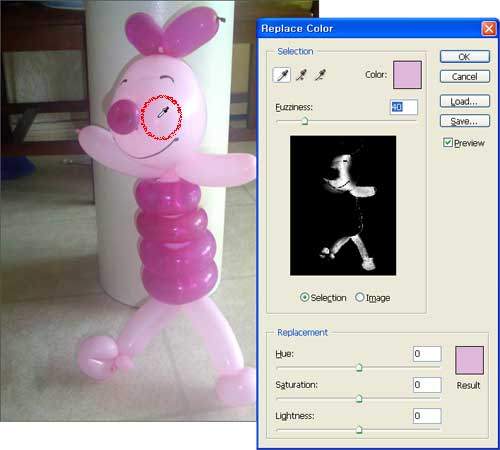Click the Lightness slider handle
500x450 pixels.
coord(359,429)
